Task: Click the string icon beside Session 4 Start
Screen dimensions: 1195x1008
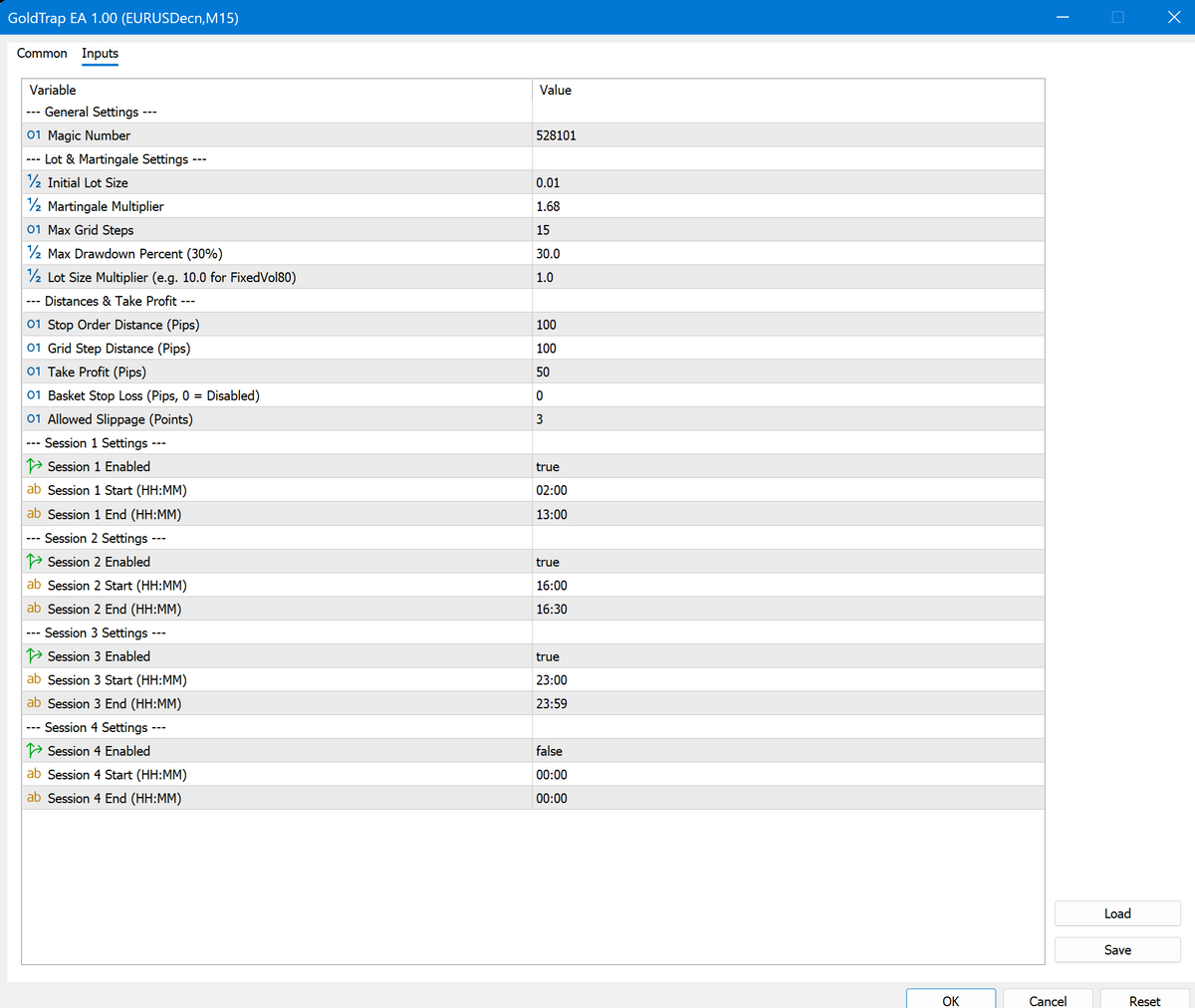Action: point(34,775)
